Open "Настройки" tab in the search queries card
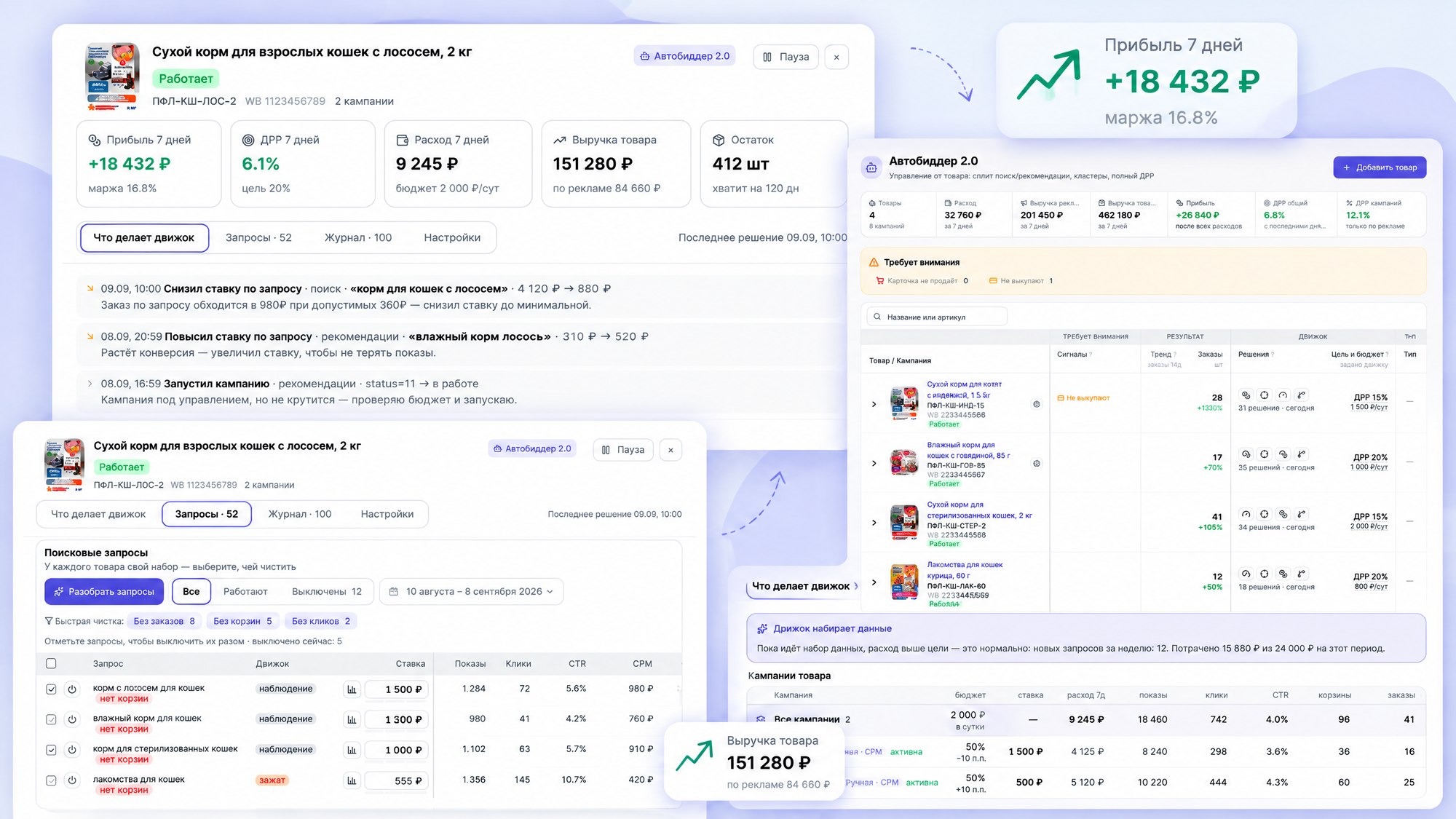This screenshot has width=1456, height=819. point(387,514)
